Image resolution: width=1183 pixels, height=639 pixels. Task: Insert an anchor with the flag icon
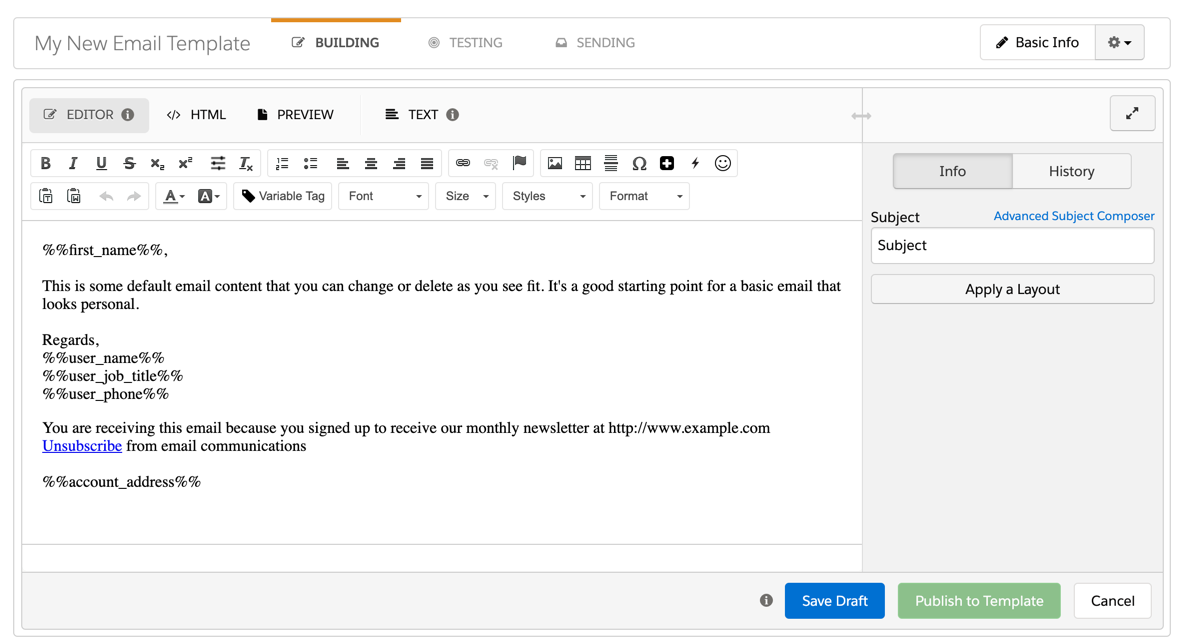pyautogui.click(x=519, y=163)
